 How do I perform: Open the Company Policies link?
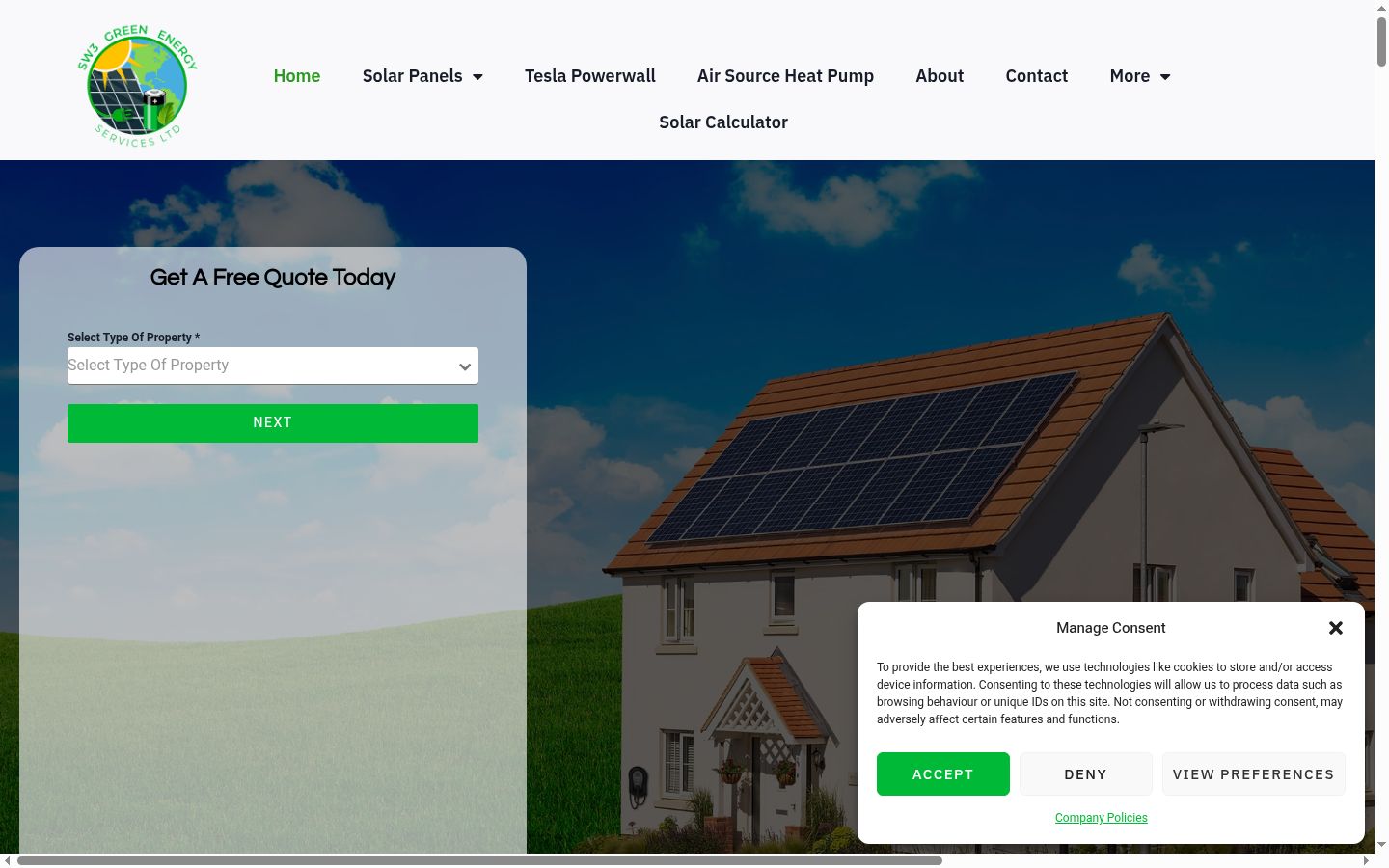pos(1102,818)
